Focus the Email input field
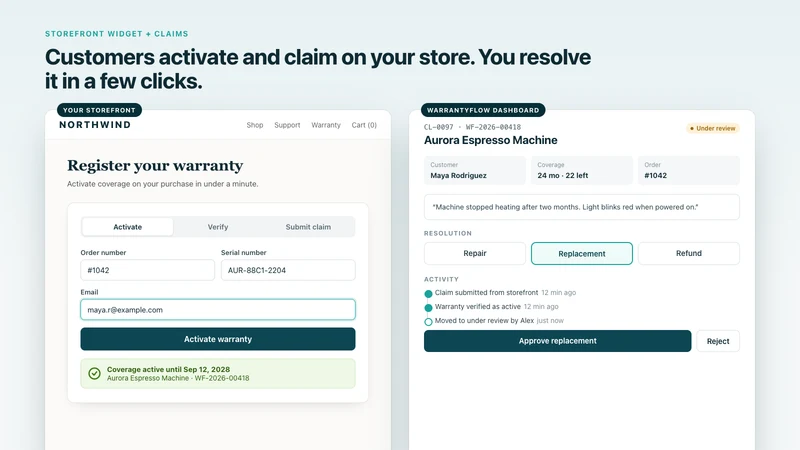The height and width of the screenshot is (450, 800). tap(218, 310)
